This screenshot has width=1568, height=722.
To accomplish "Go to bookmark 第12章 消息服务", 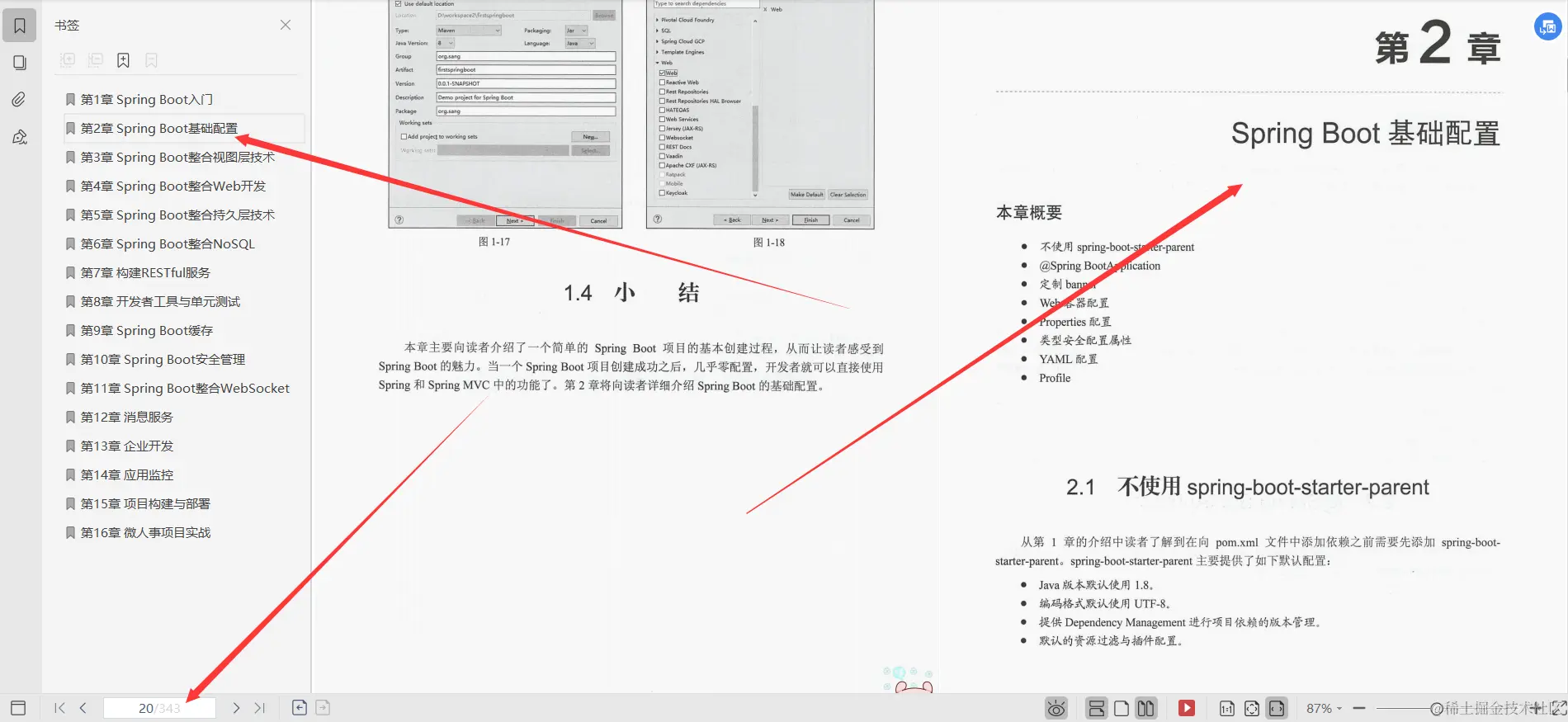I will tap(126, 417).
